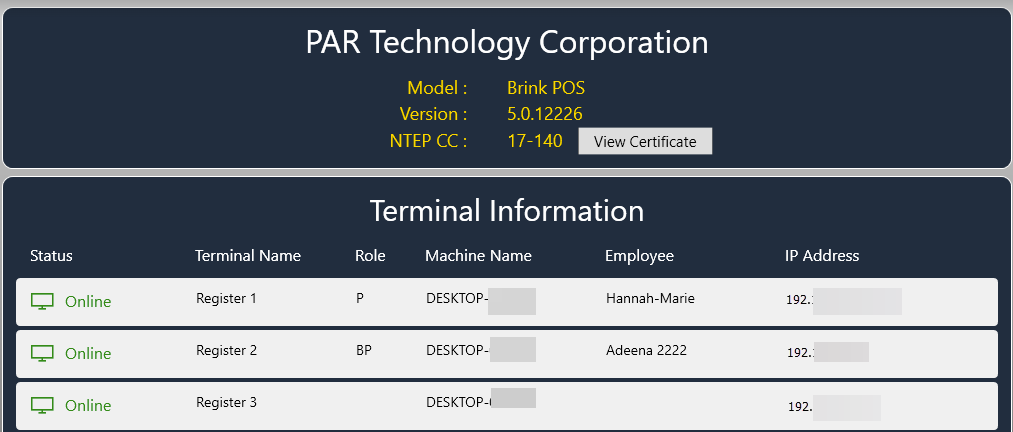Click the Status column header
The image size is (1013, 432).
51,256
